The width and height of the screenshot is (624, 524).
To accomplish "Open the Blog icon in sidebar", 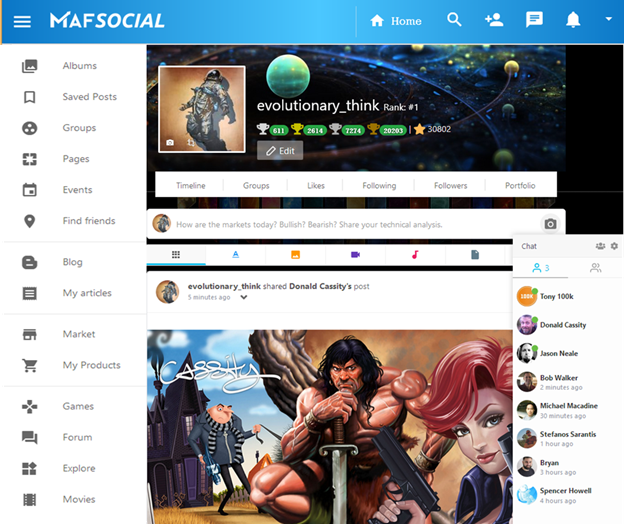I will click(x=29, y=263).
